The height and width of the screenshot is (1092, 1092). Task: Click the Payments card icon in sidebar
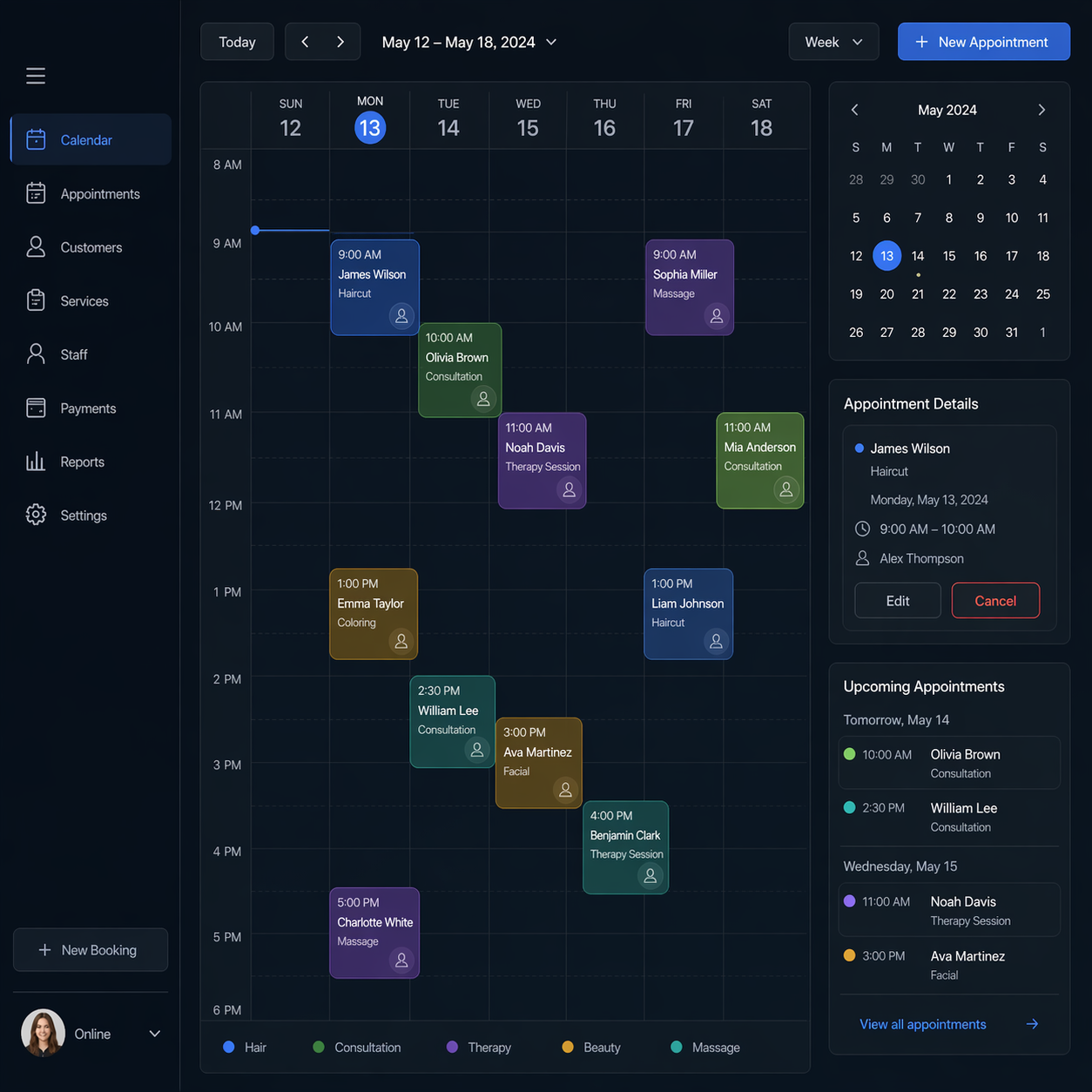pos(36,408)
